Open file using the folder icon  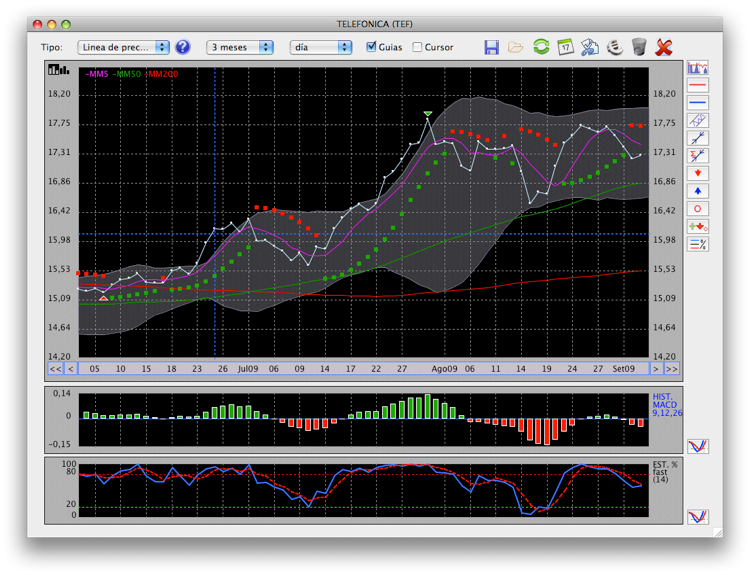point(516,47)
